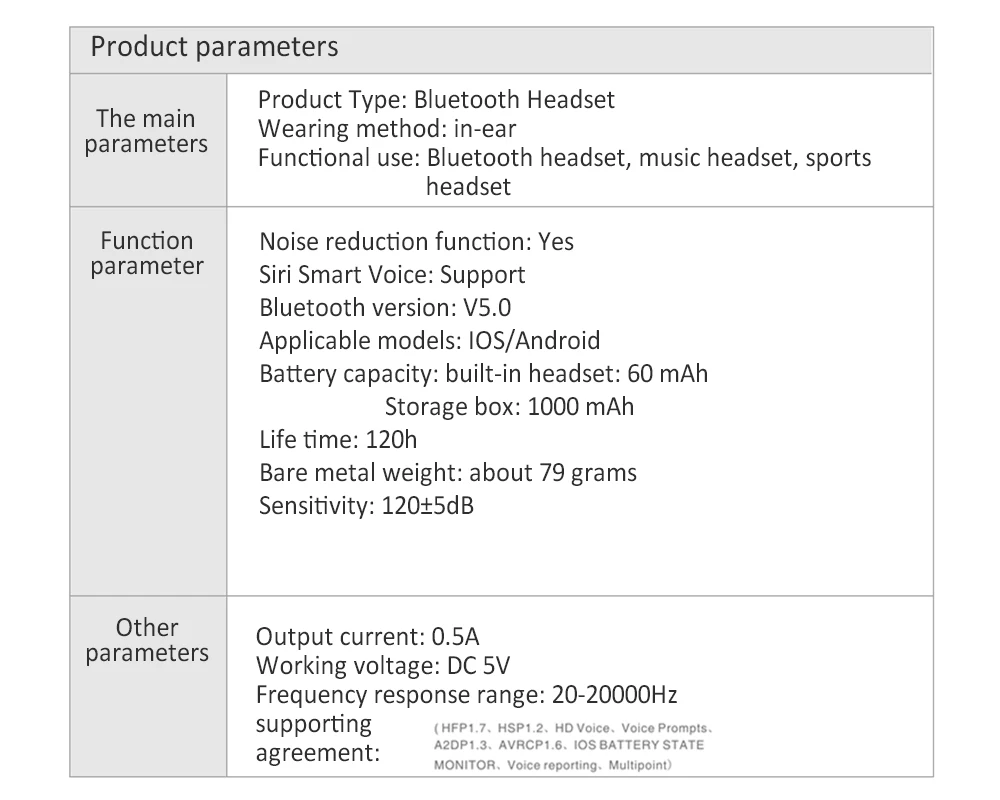Select Frequency response range 20-20000Hz line
Viewport: 1000px width, 800px height.
click(x=466, y=695)
